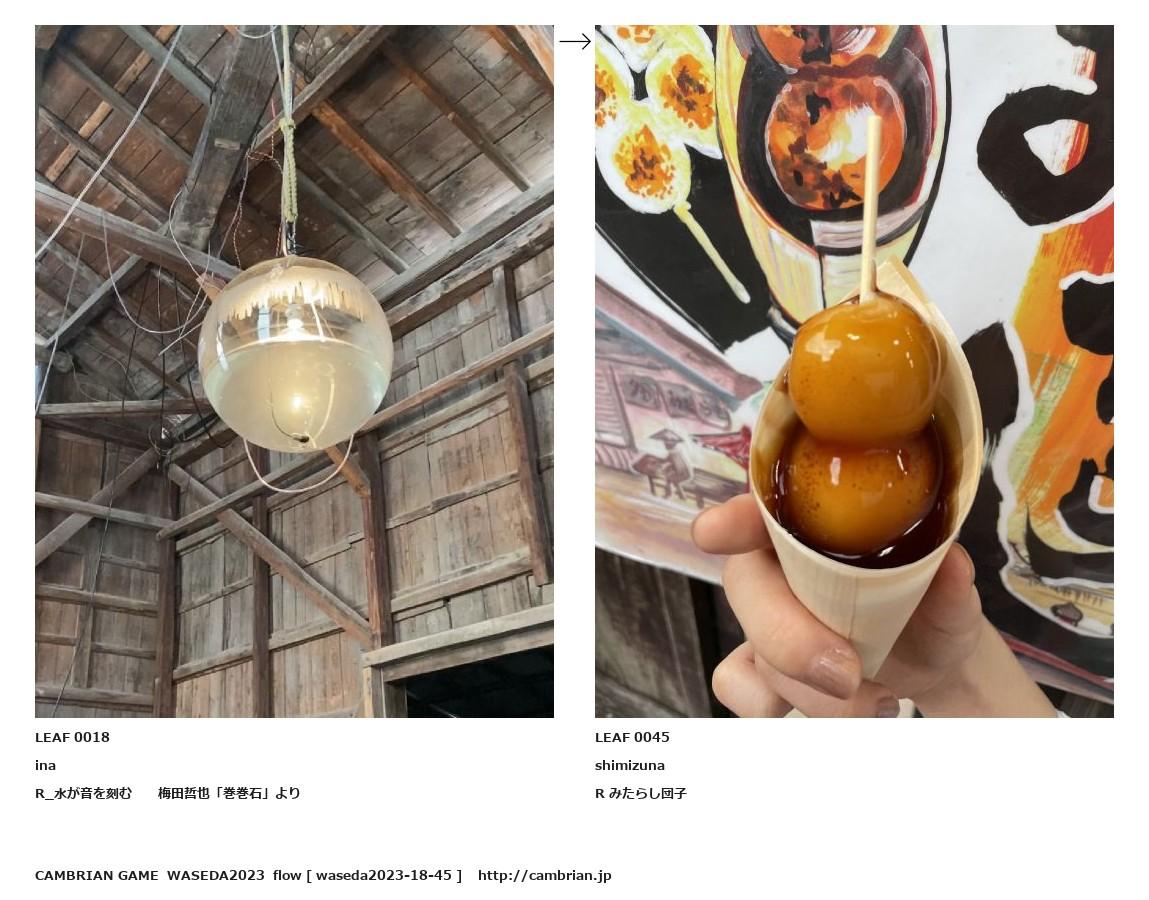Open the glass globe lamp photo
1149x900 pixels.
tap(294, 371)
